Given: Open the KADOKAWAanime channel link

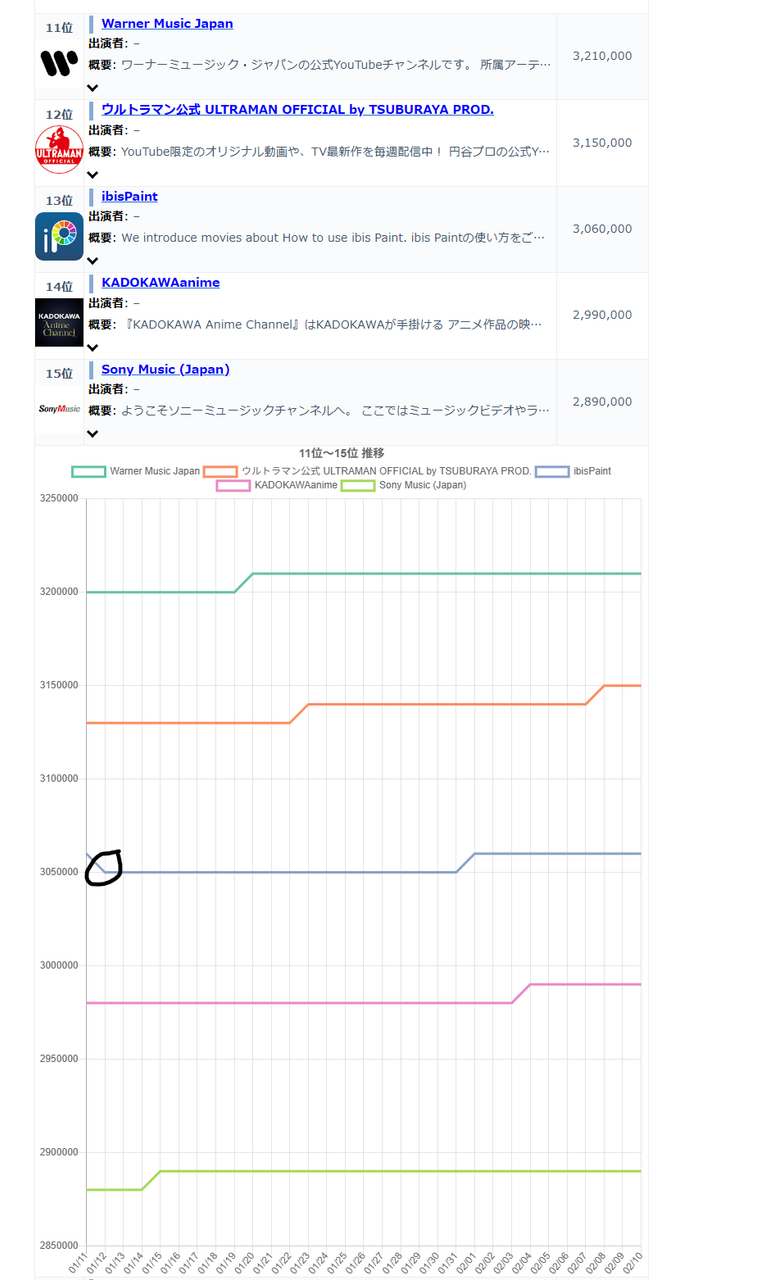Looking at the screenshot, I should [x=160, y=282].
